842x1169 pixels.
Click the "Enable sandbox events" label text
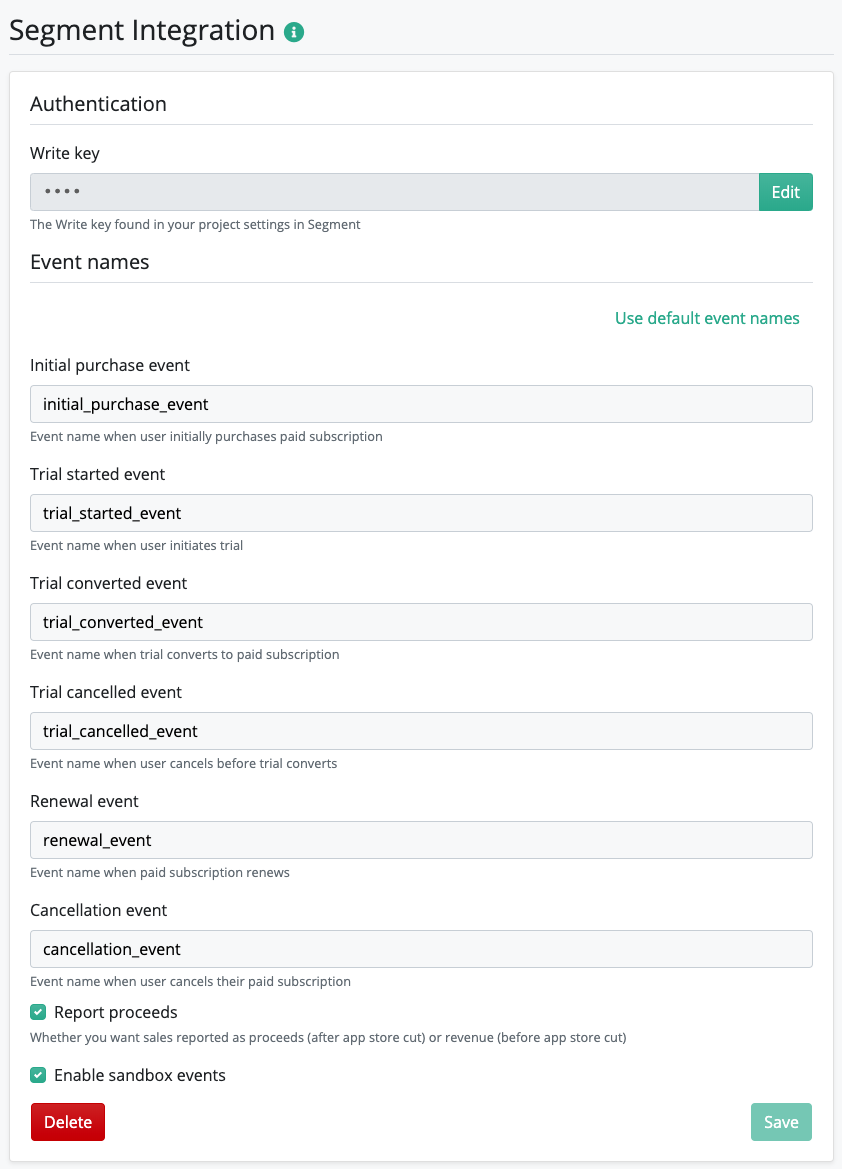[x=139, y=1075]
